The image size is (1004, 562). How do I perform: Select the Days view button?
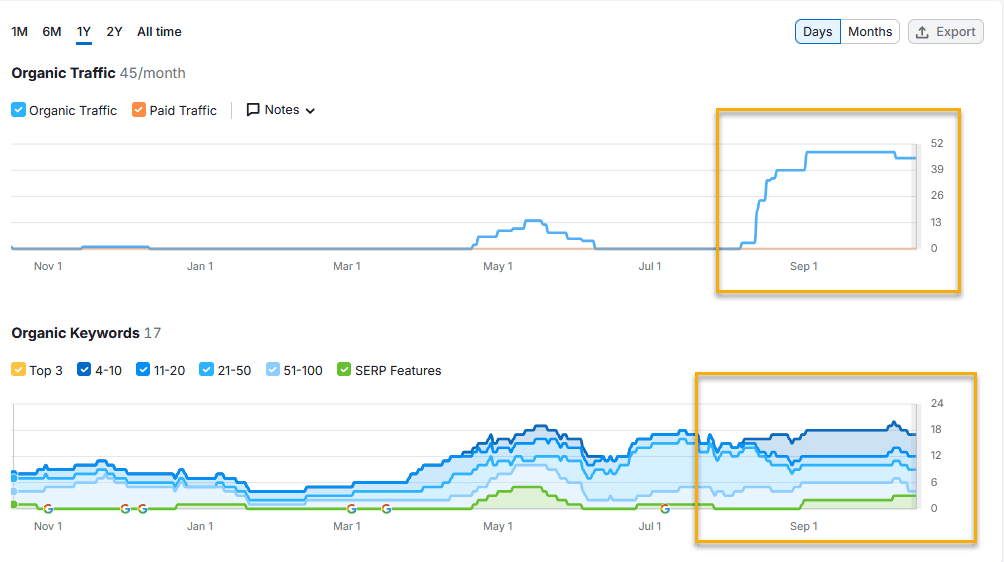coord(817,32)
